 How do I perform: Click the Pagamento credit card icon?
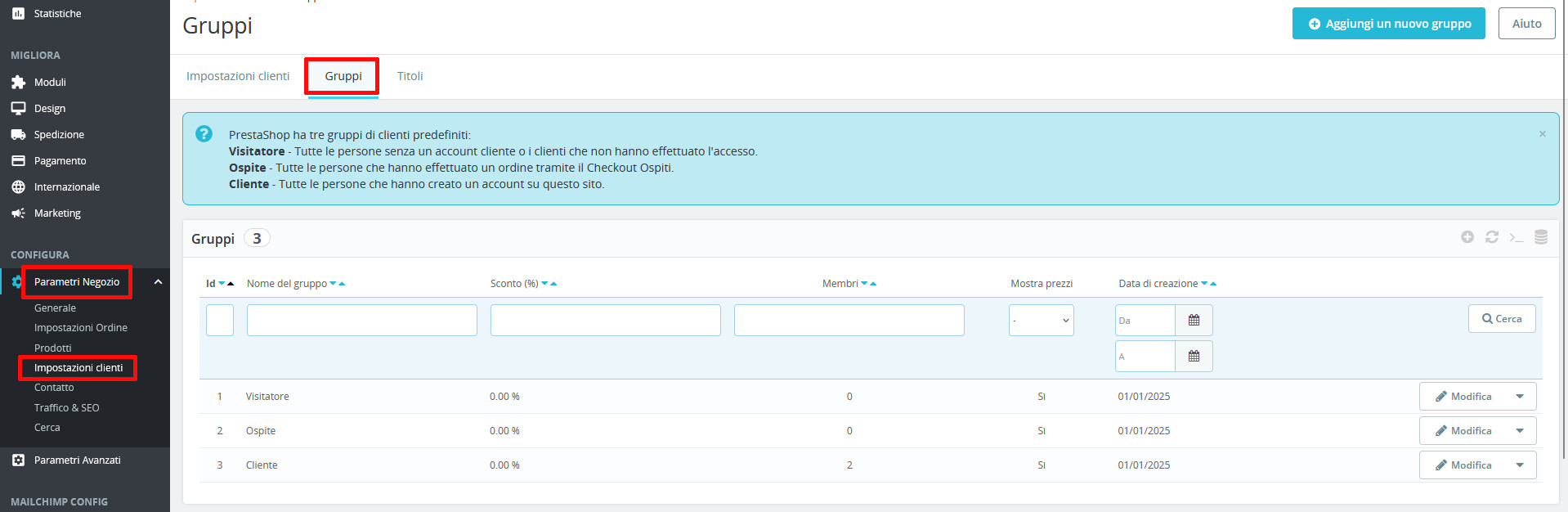(18, 161)
